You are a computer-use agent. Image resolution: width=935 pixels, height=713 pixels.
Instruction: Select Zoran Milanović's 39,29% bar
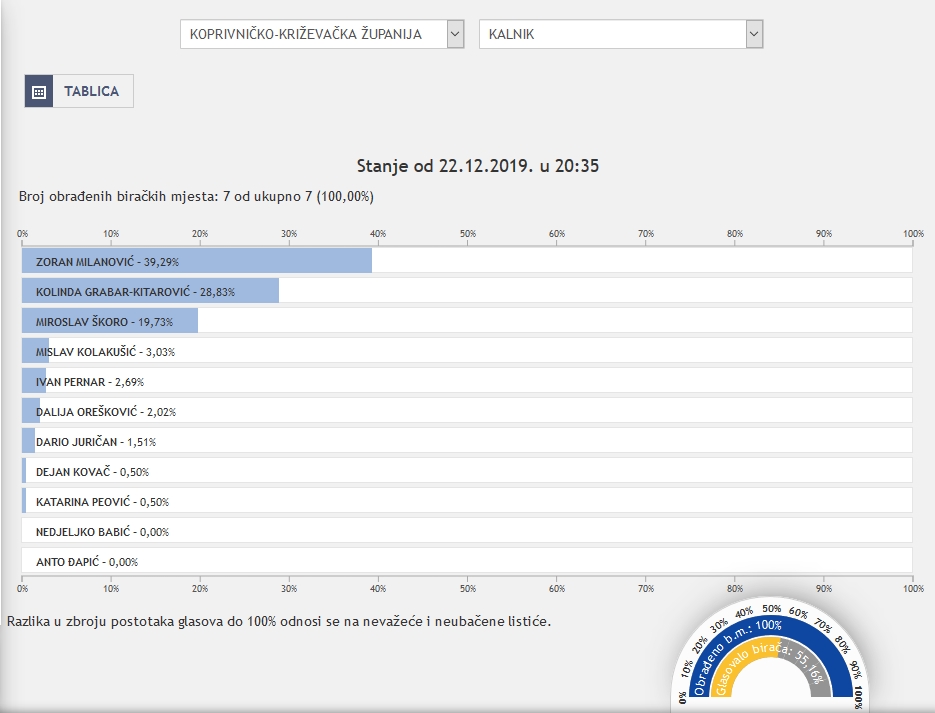click(x=197, y=261)
